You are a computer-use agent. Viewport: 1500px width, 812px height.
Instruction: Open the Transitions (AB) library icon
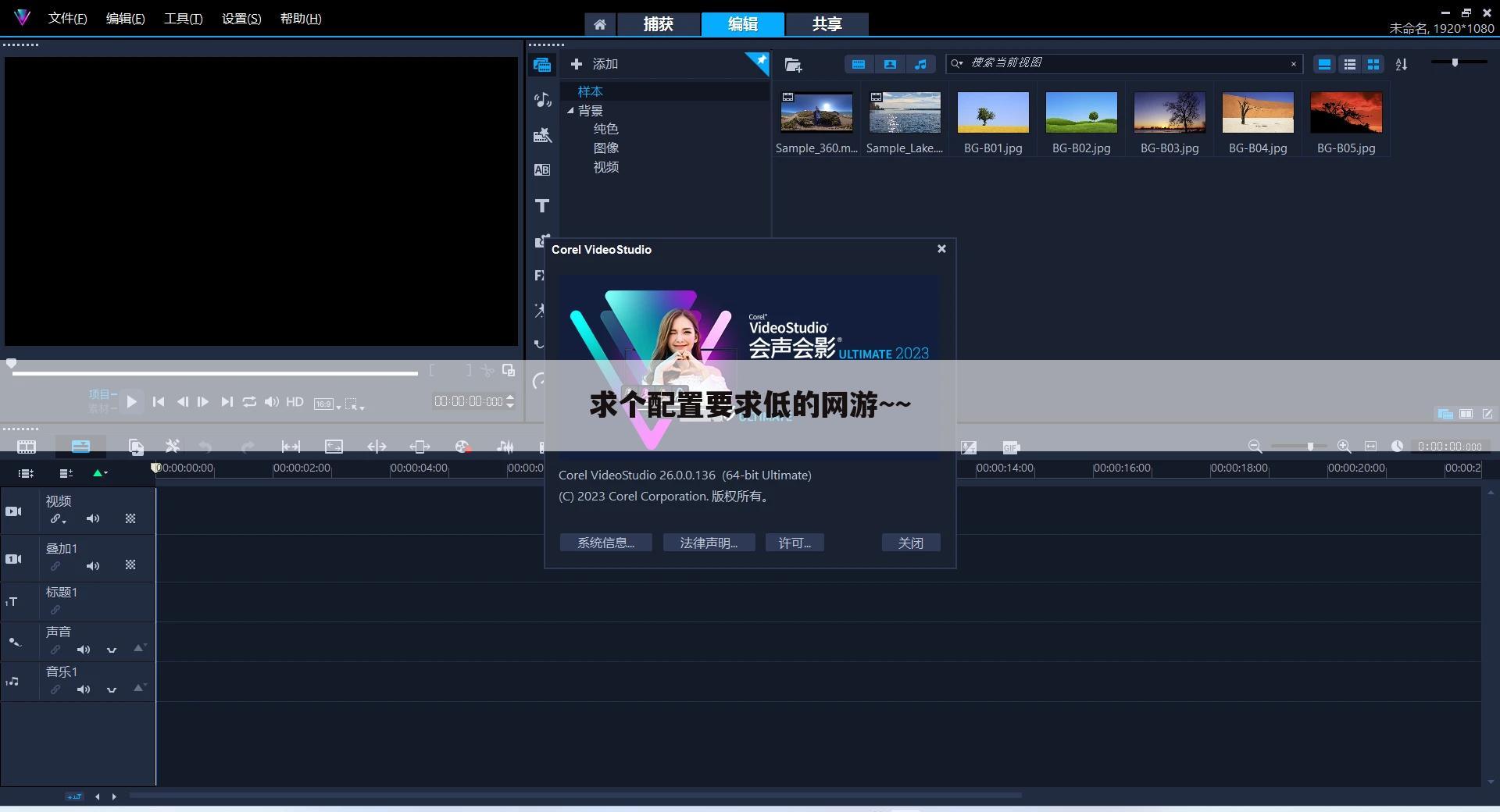(x=542, y=169)
